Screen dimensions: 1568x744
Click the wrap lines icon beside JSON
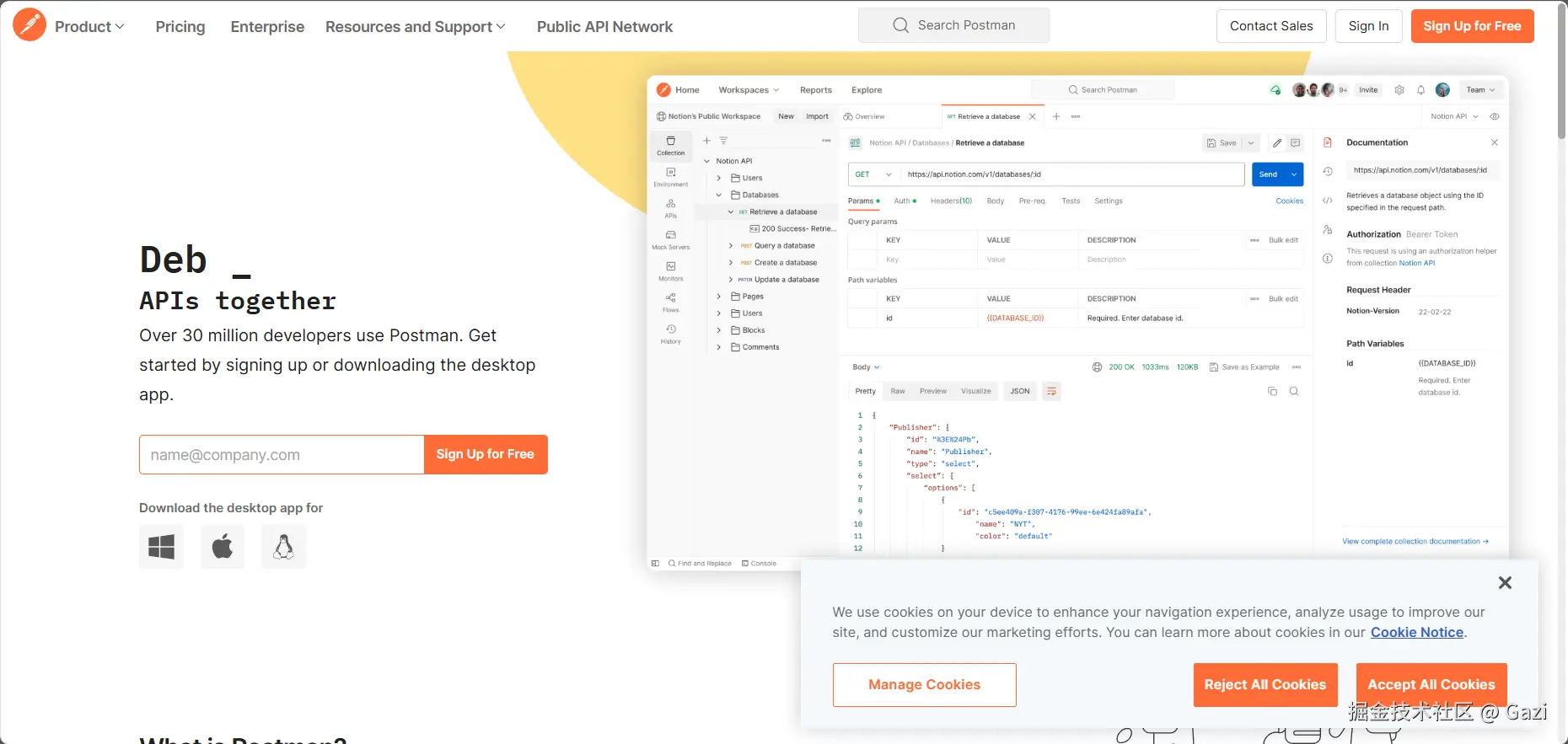coord(1051,391)
